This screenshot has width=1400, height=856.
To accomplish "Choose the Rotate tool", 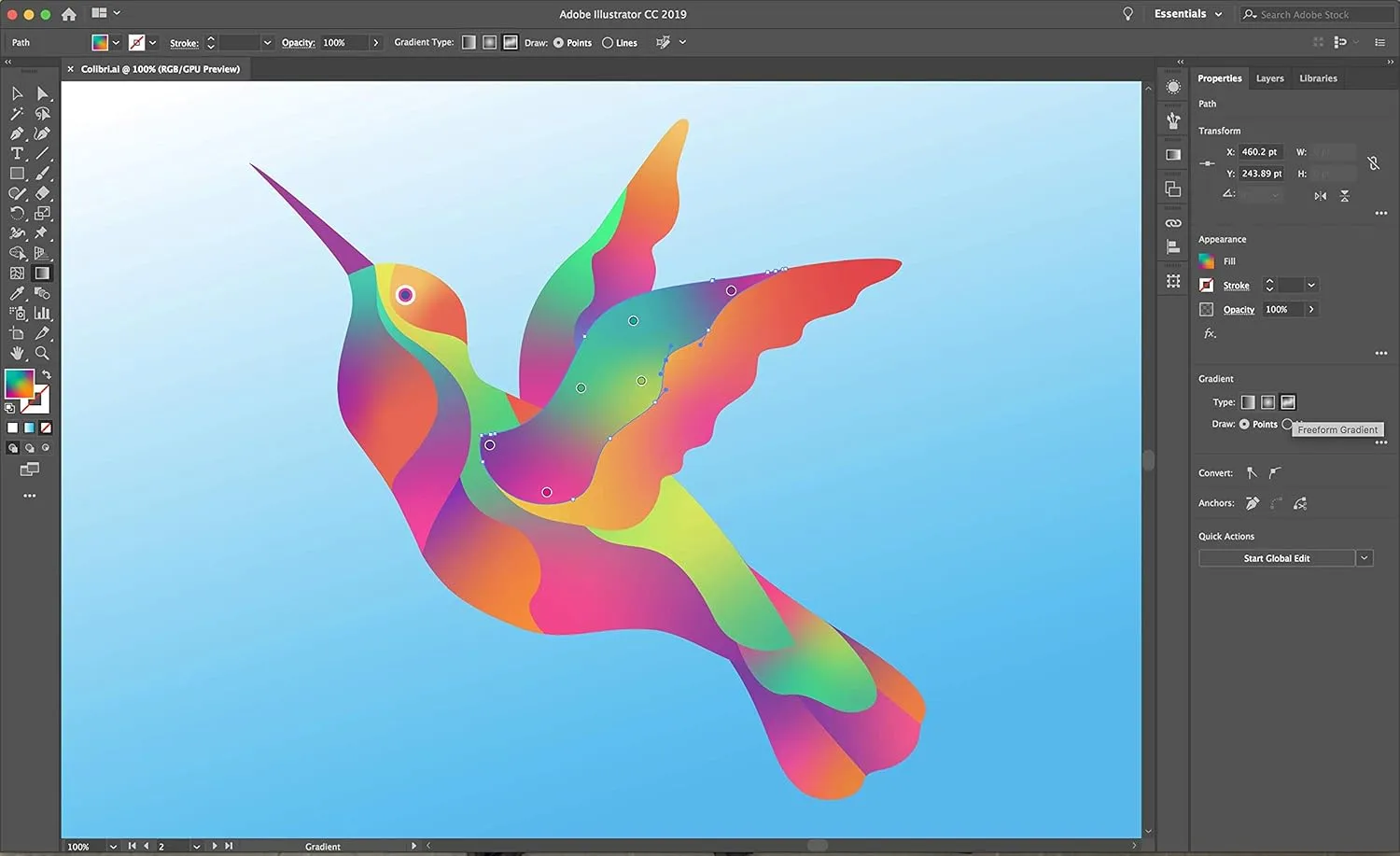I will 16,213.
